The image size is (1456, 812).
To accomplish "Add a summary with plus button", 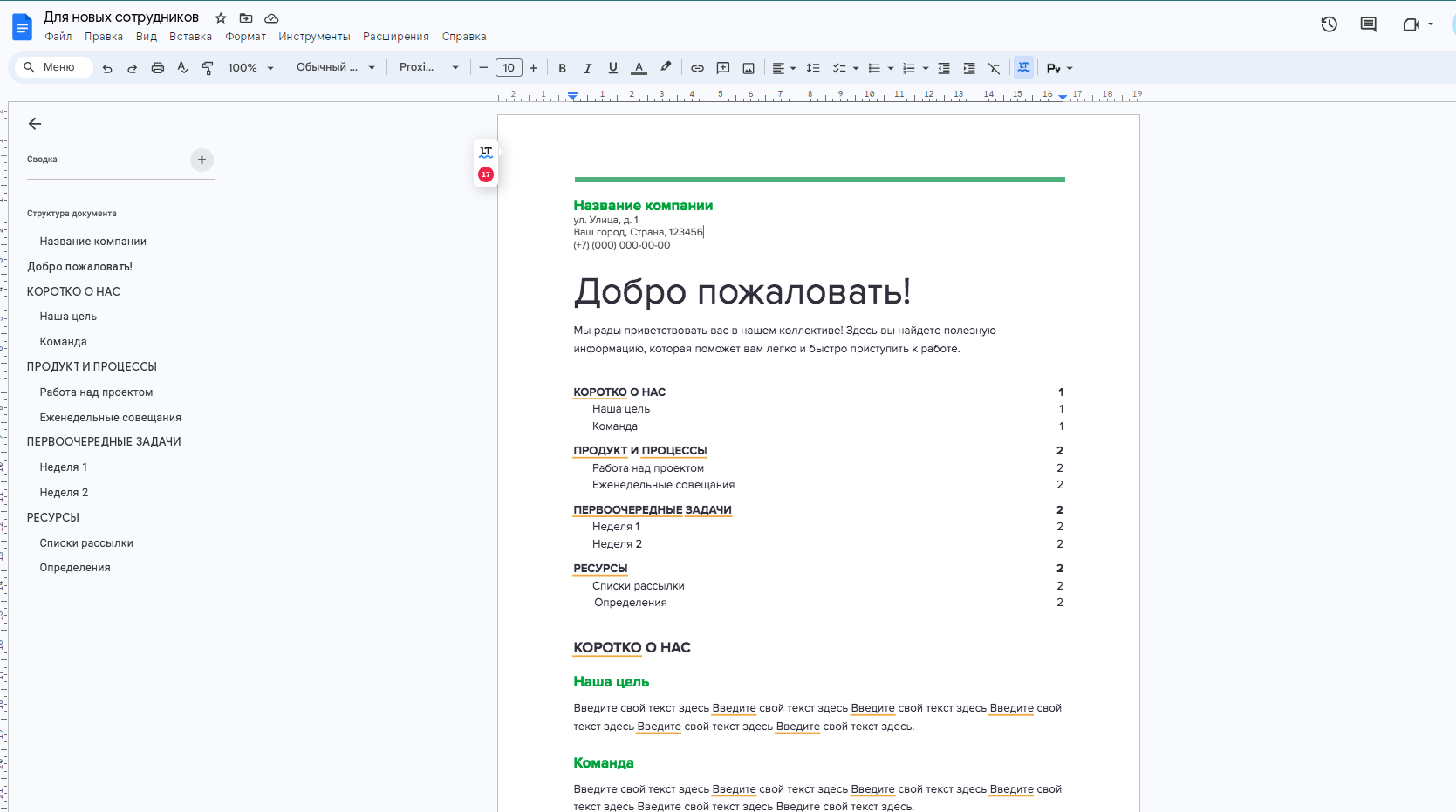I will pyautogui.click(x=202, y=160).
